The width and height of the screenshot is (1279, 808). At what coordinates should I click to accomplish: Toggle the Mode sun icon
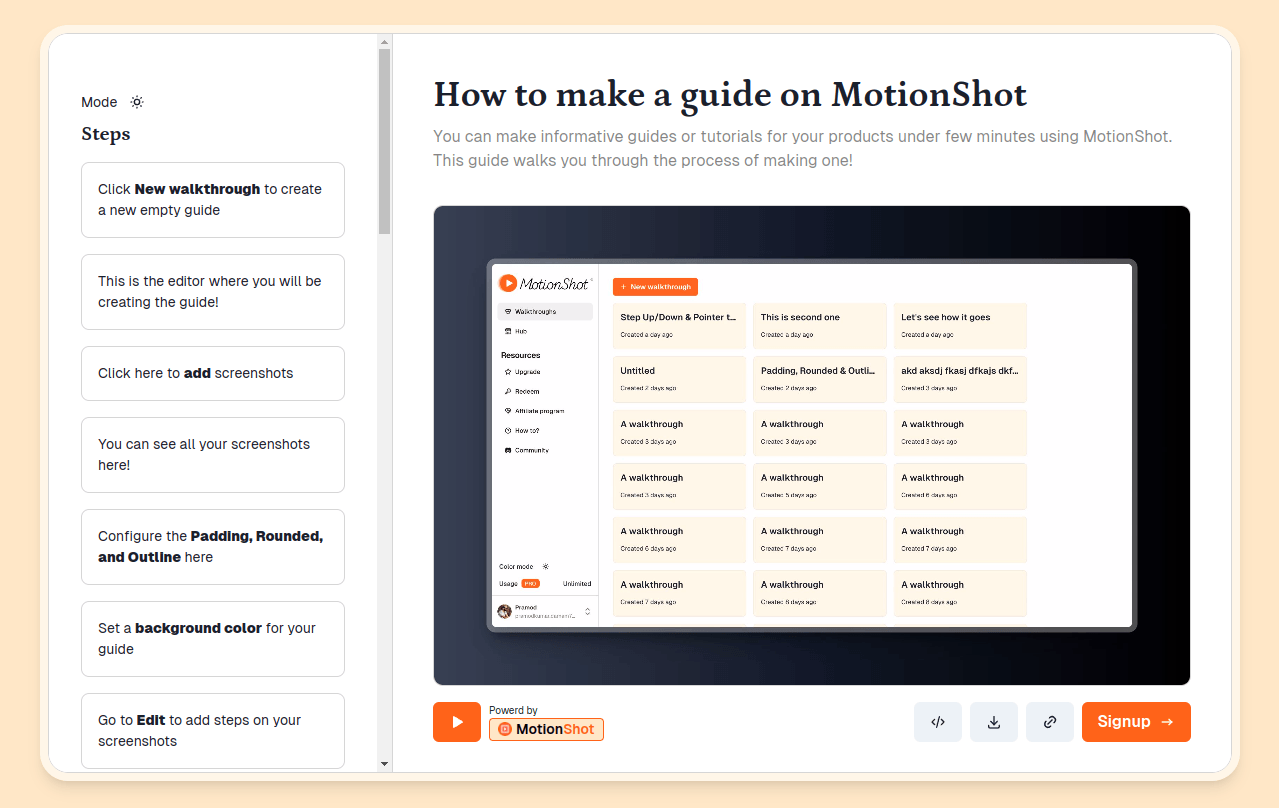click(x=137, y=102)
